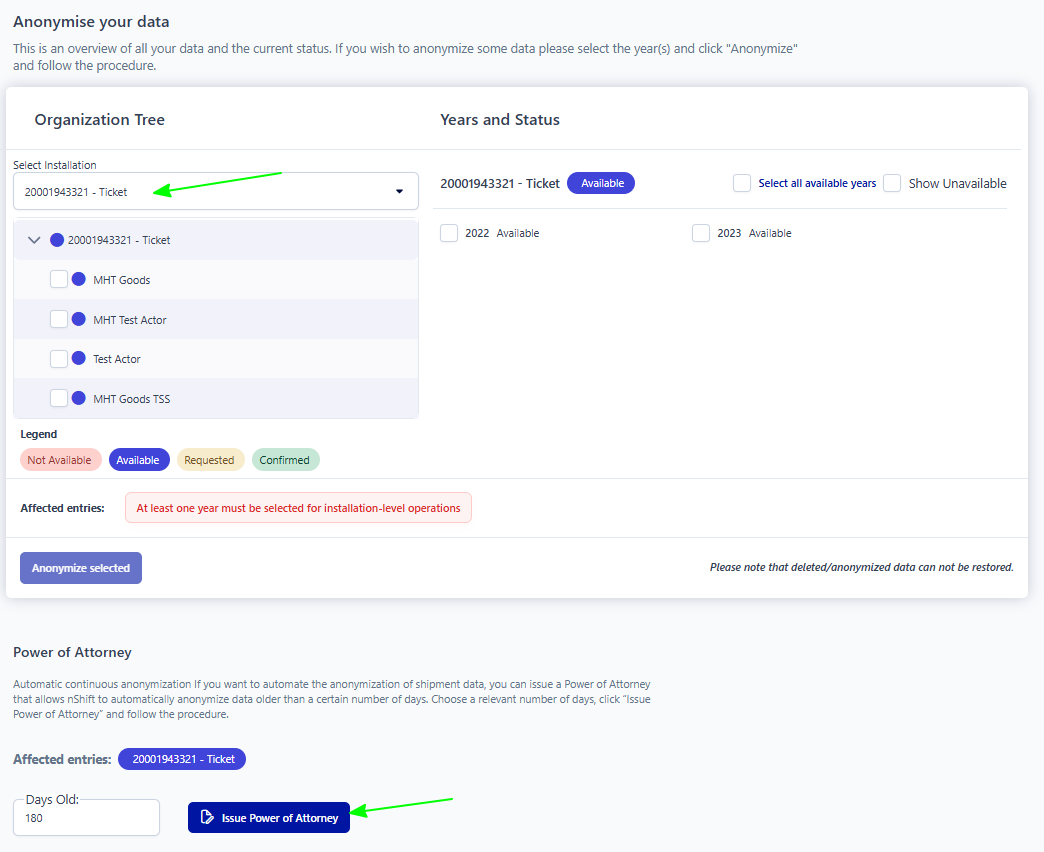Click the blue status dot beside Test Actor
Screen dimensions: 1044x852
pyautogui.click(x=78, y=359)
